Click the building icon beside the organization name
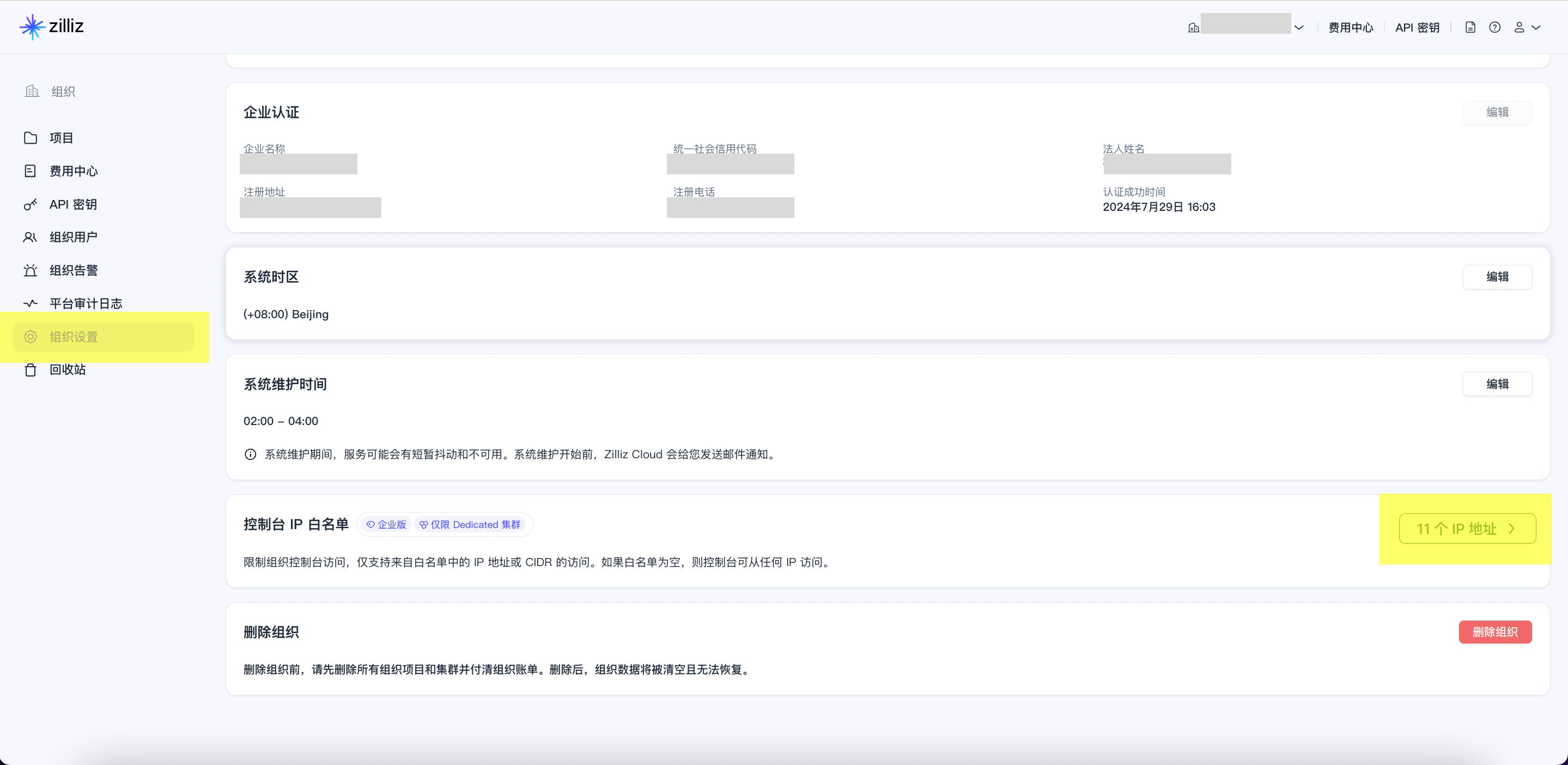The height and width of the screenshot is (765, 1568). (x=1193, y=27)
